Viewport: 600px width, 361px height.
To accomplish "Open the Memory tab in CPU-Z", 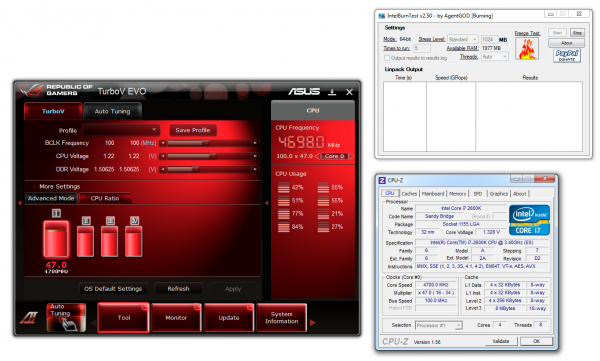I will [457, 194].
